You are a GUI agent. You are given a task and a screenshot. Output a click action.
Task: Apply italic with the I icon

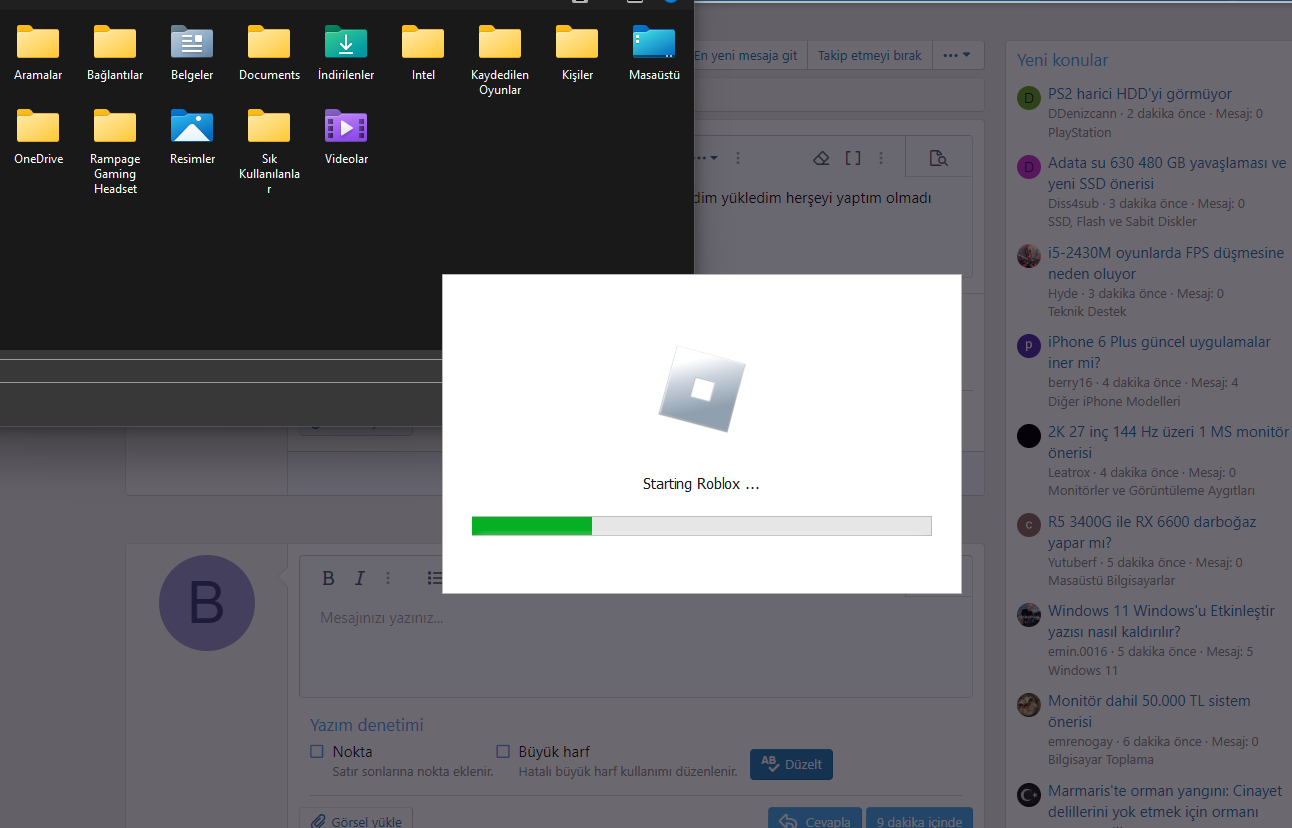[359, 578]
